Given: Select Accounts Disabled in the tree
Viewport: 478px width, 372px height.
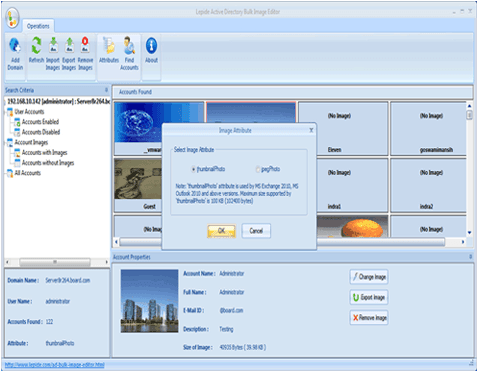Looking at the screenshot, I should coord(41,132).
